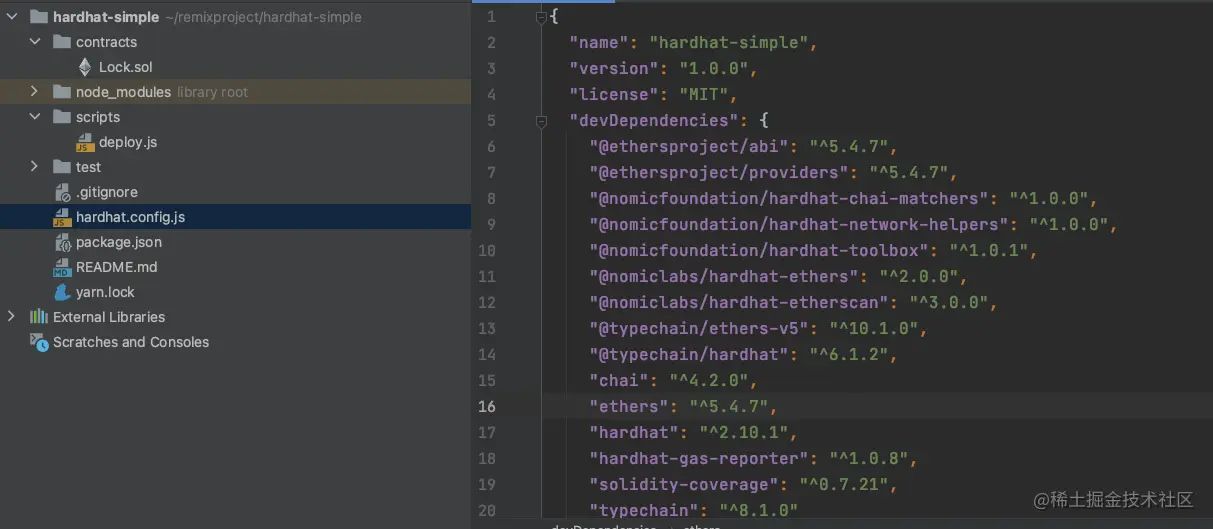Click the "@typechain/ethers-v5" key
1213x529 pixels.
pyautogui.click(x=699, y=328)
